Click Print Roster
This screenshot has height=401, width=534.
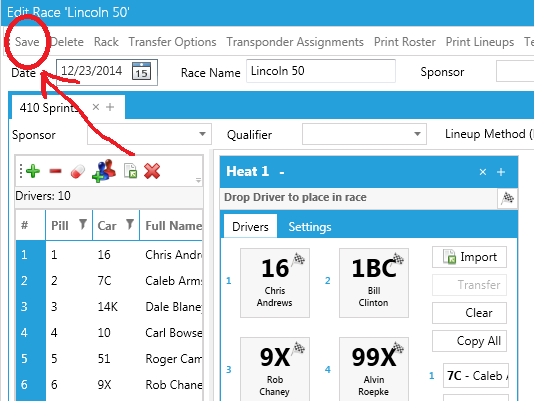pyautogui.click(x=405, y=42)
